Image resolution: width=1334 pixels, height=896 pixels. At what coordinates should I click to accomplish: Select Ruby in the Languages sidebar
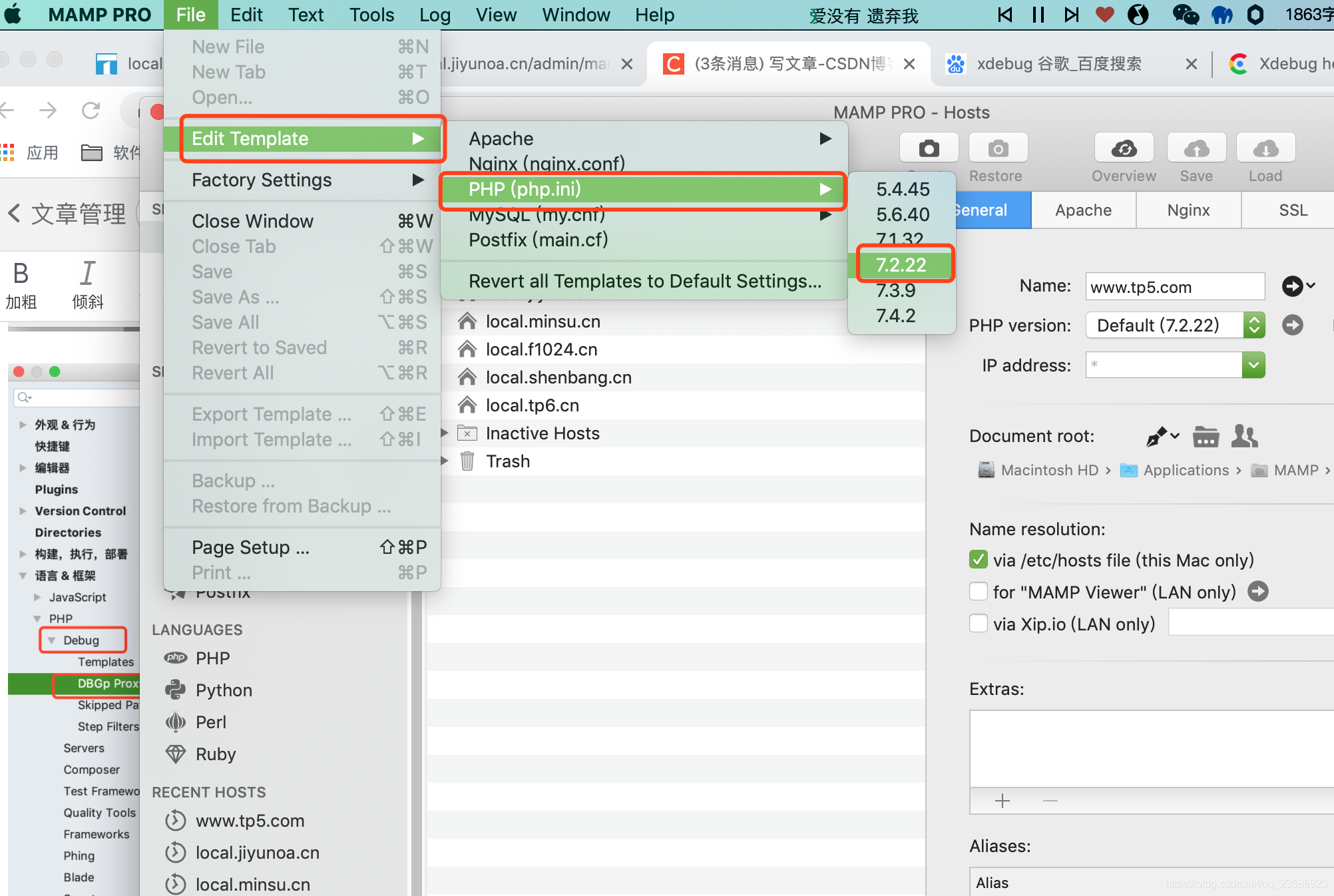coord(215,754)
